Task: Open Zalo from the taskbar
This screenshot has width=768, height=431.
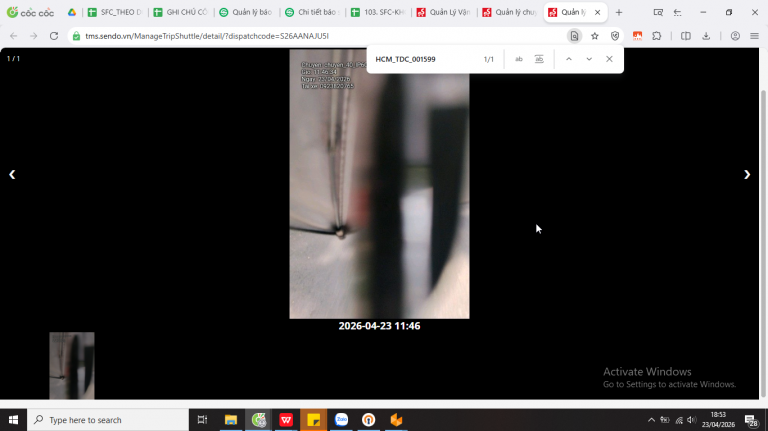Action: [x=341, y=420]
